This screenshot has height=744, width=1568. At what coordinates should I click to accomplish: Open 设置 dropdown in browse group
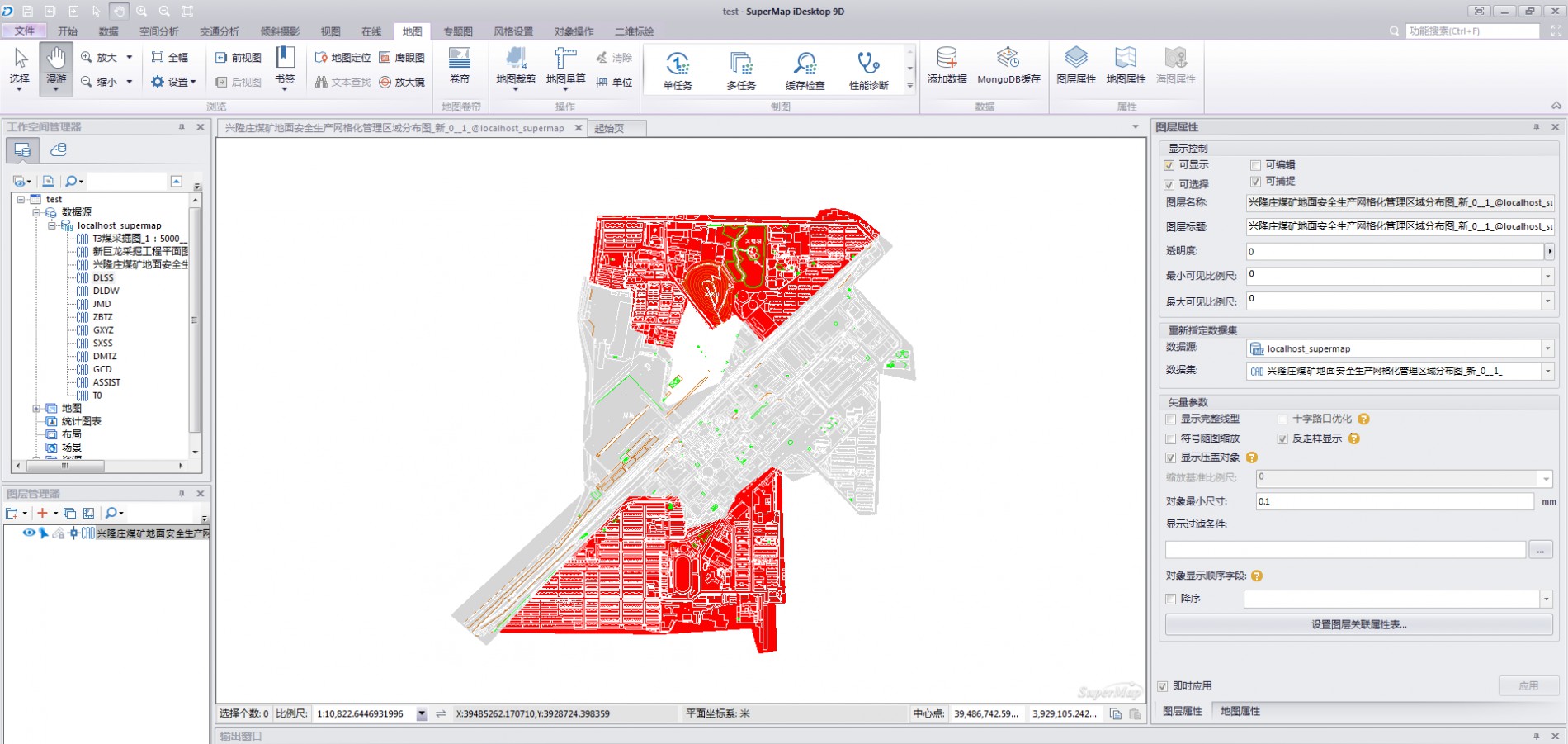pos(173,82)
